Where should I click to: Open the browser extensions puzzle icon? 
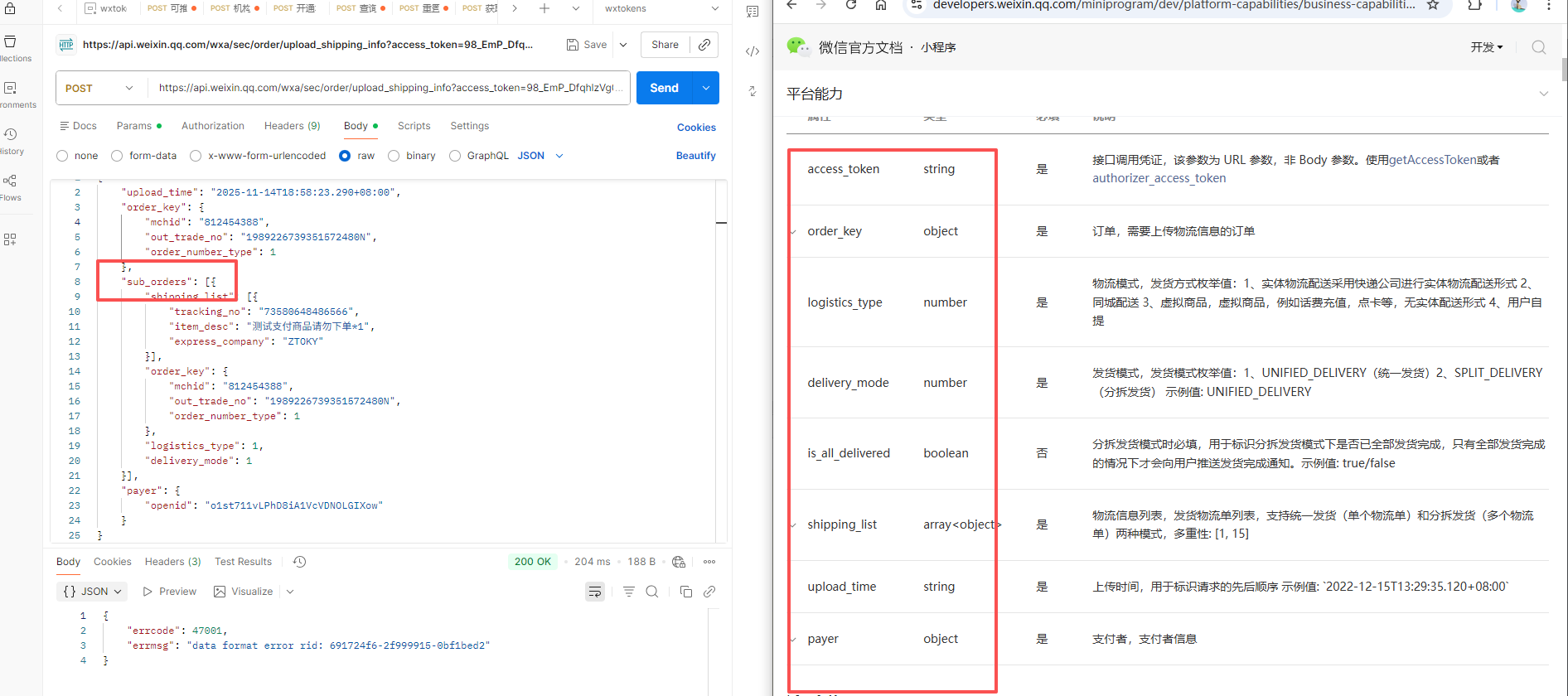point(1475,5)
